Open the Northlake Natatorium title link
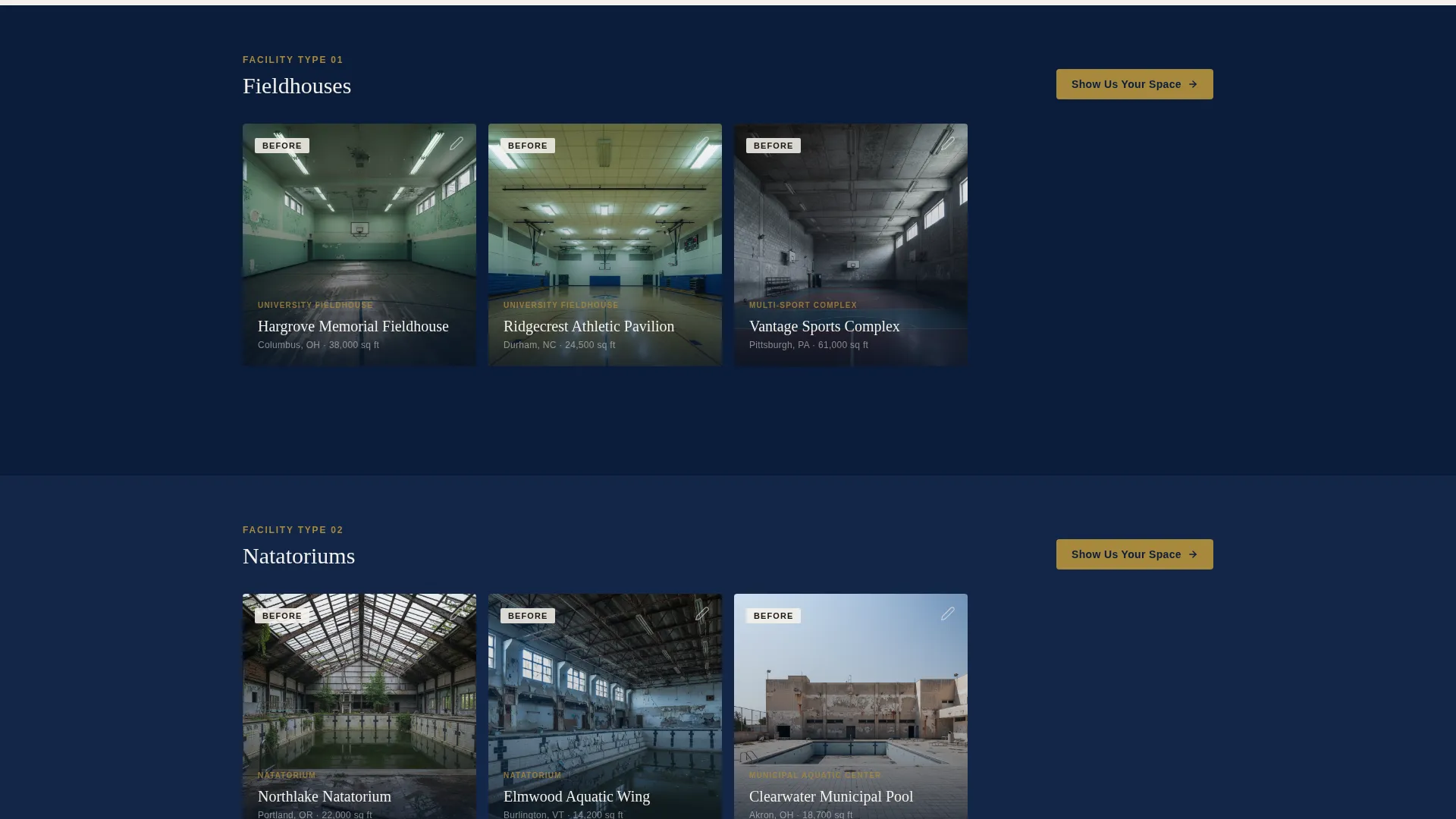 [325, 796]
